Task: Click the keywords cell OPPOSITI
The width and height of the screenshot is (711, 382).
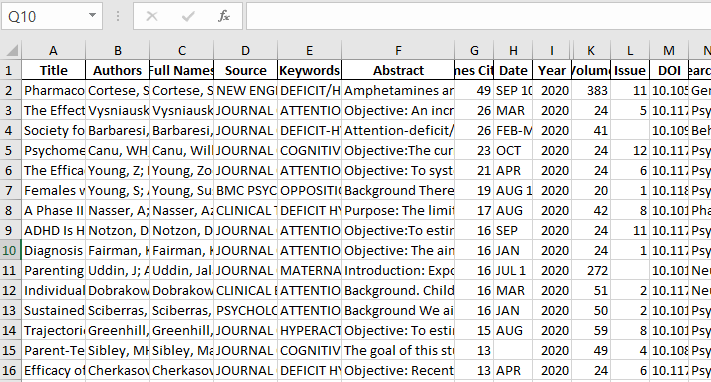Action: pos(309,191)
